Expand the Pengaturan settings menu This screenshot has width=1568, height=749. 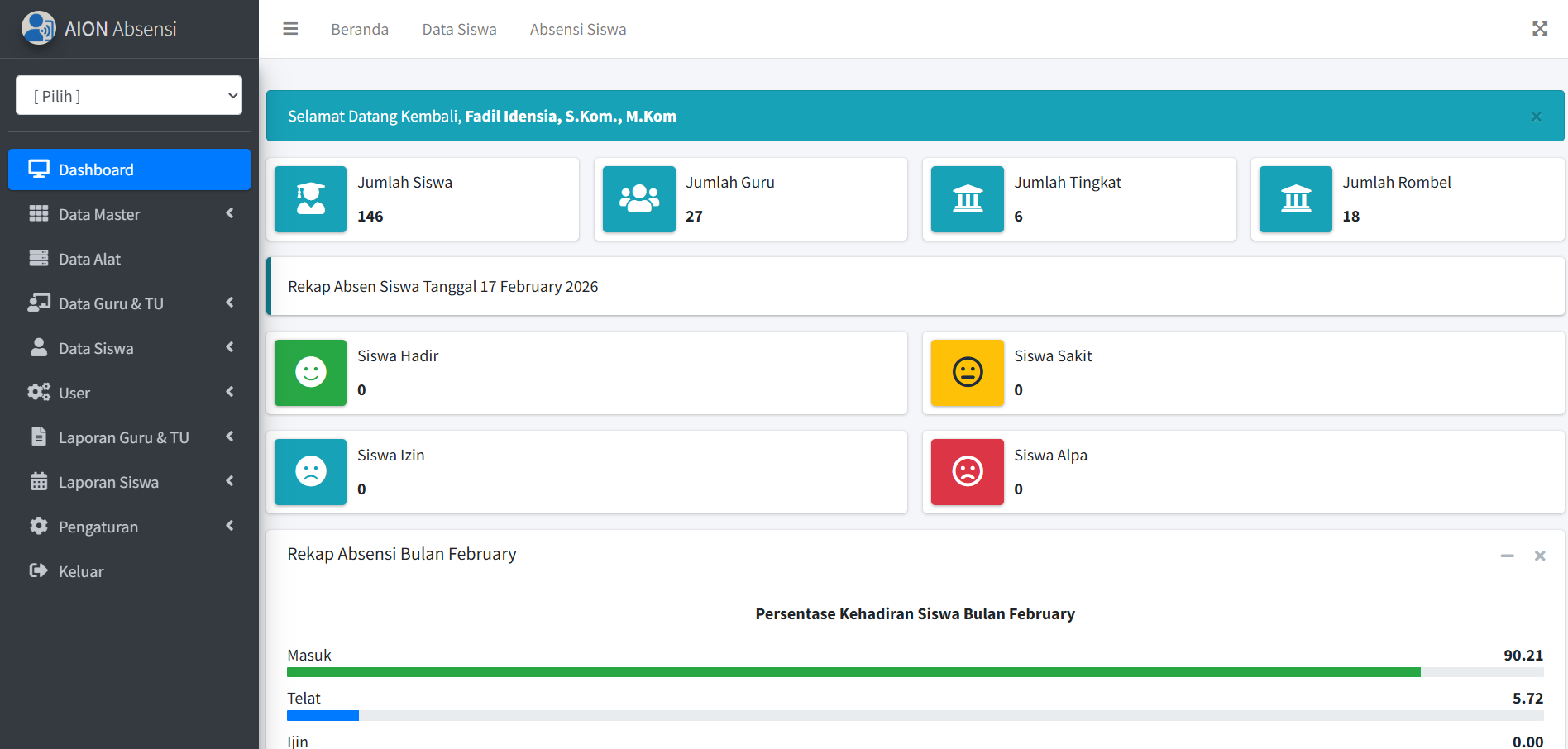point(129,527)
